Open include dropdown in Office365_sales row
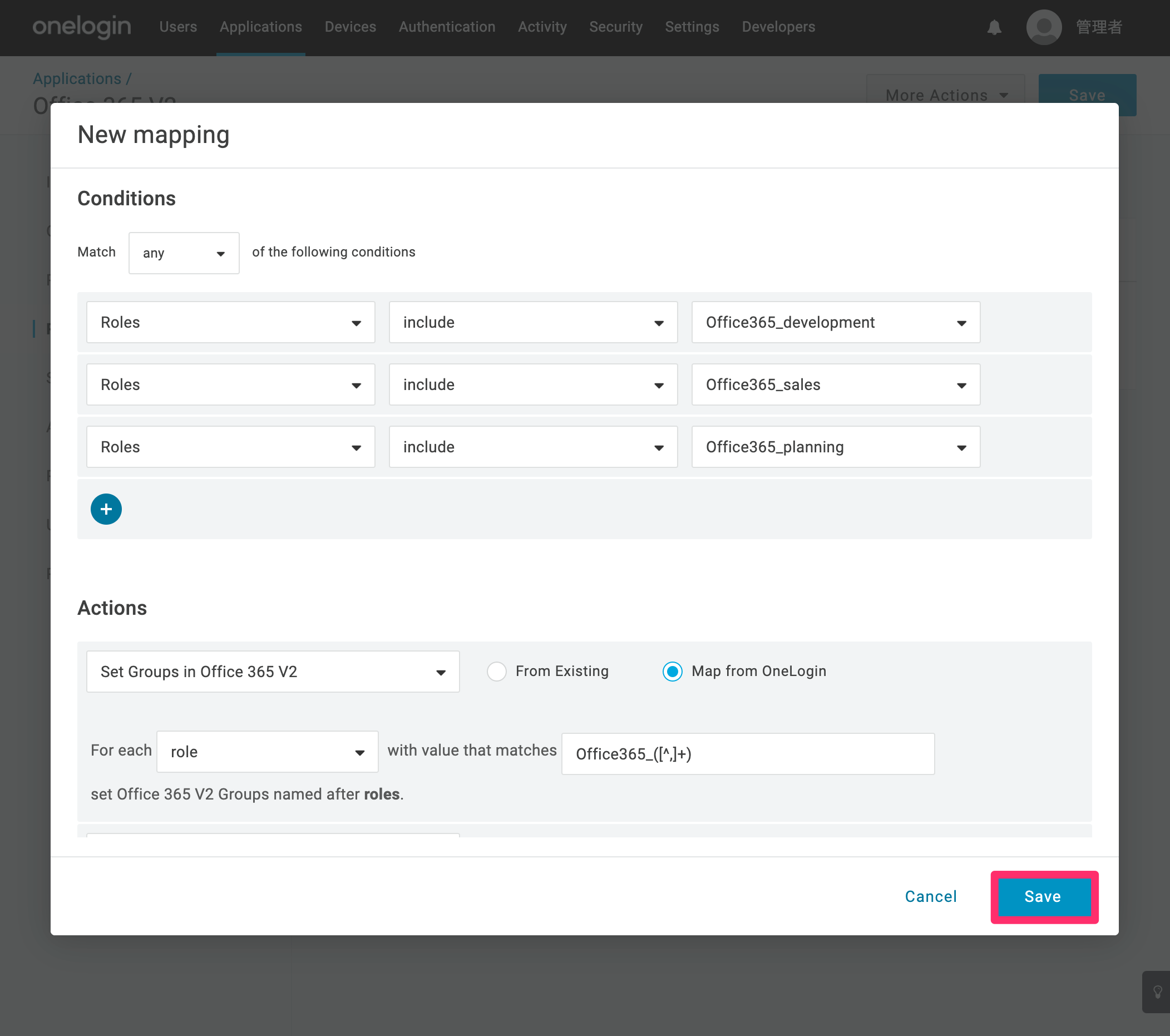 [533, 384]
